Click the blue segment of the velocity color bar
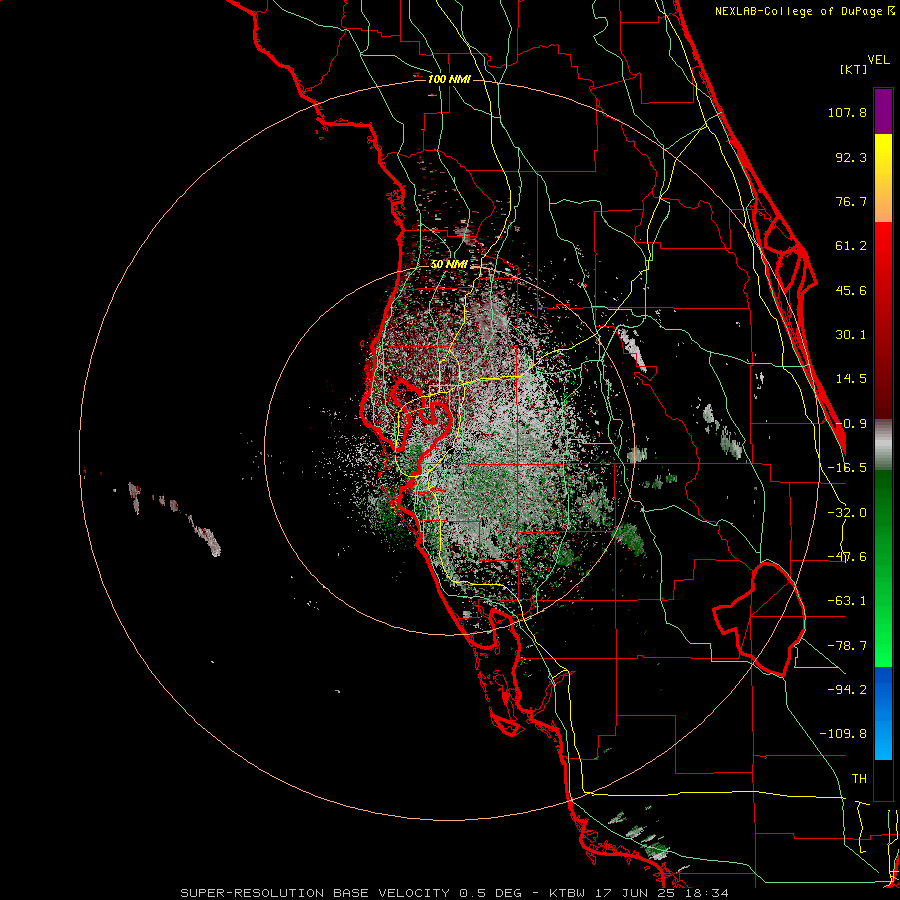This screenshot has width=900, height=900. [x=883, y=713]
